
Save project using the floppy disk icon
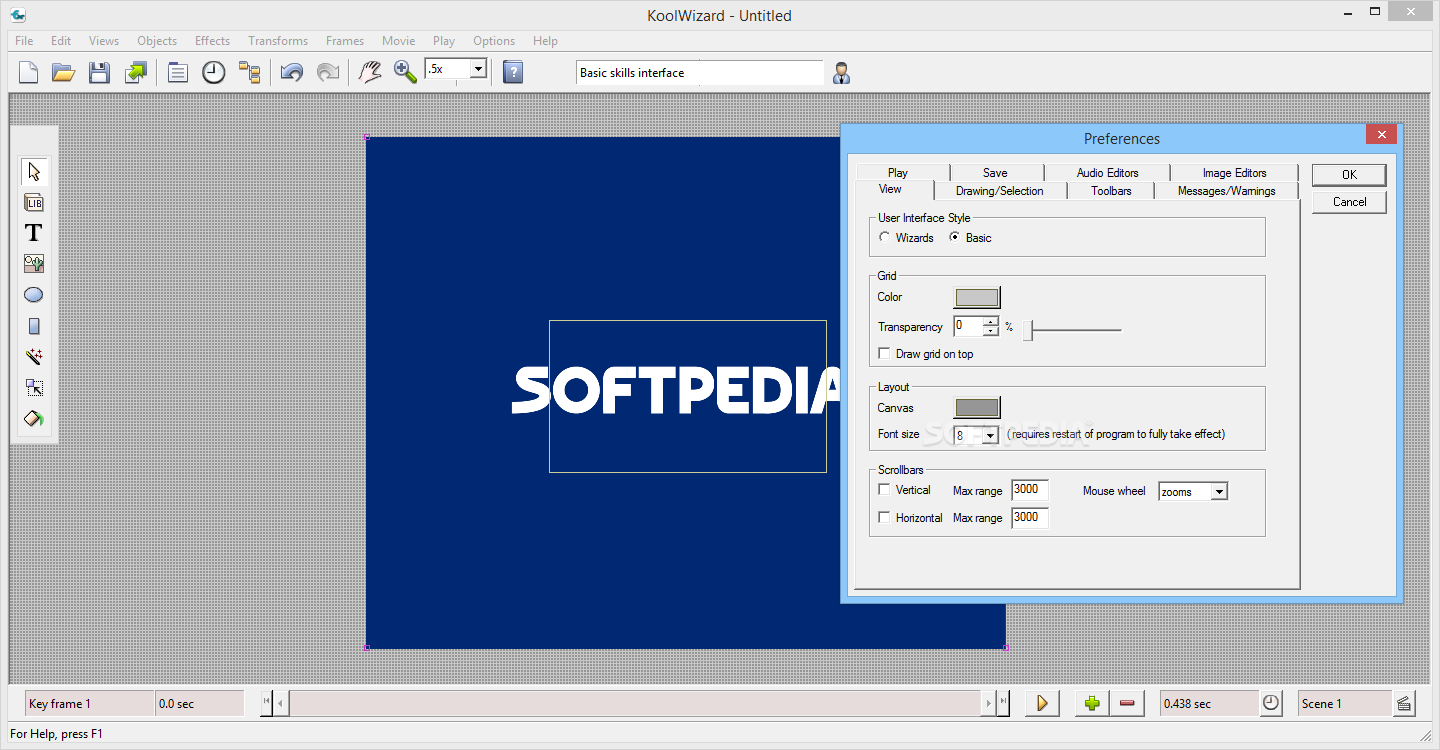click(x=99, y=72)
